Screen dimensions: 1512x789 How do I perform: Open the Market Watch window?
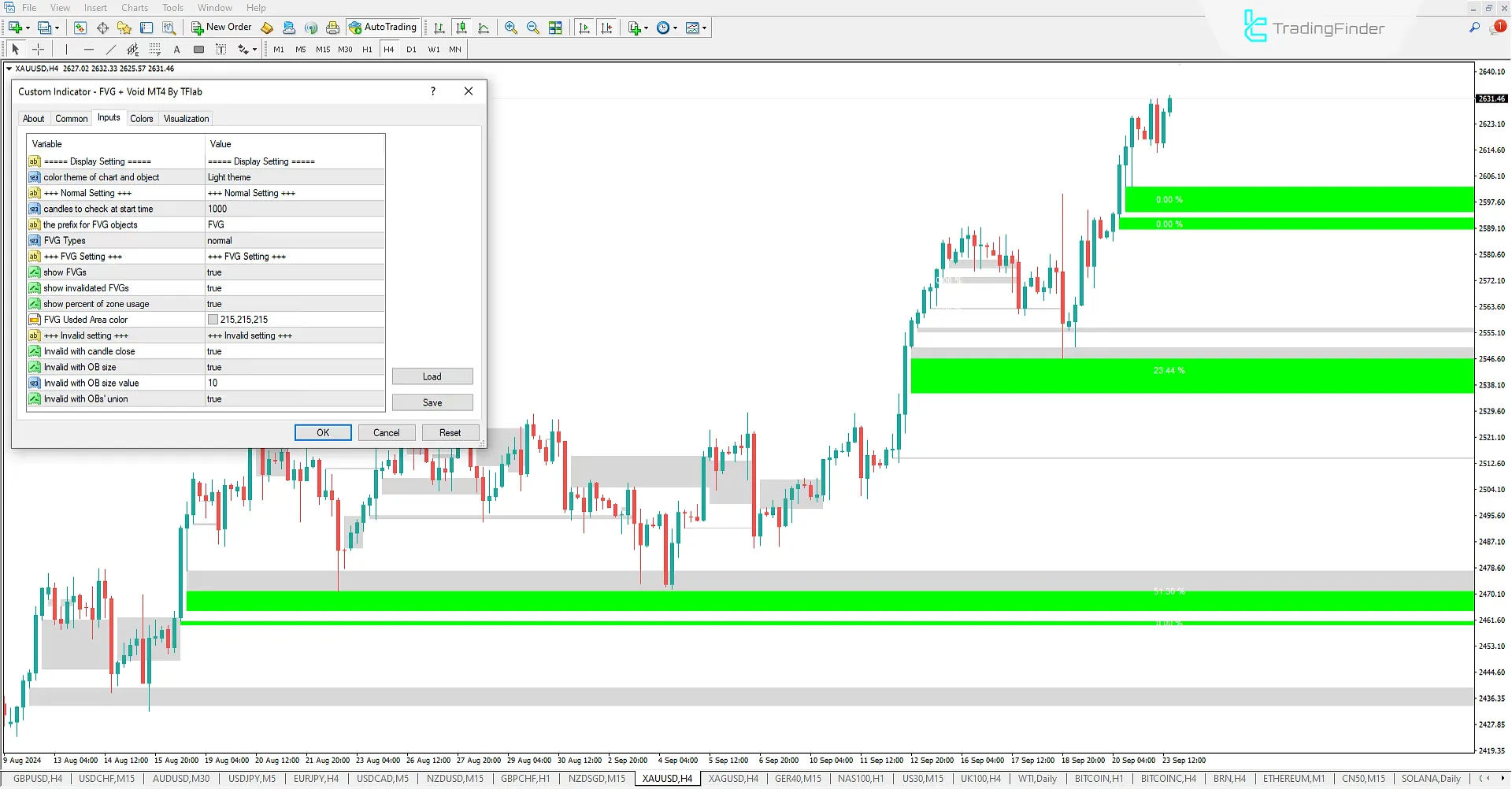(x=80, y=28)
